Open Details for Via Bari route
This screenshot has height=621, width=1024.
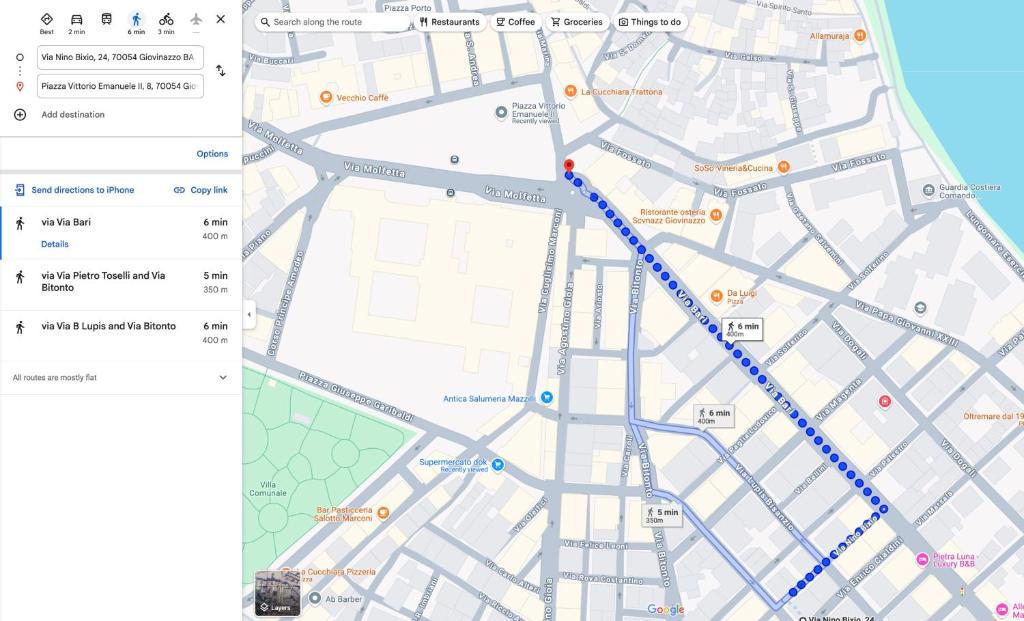coord(55,244)
